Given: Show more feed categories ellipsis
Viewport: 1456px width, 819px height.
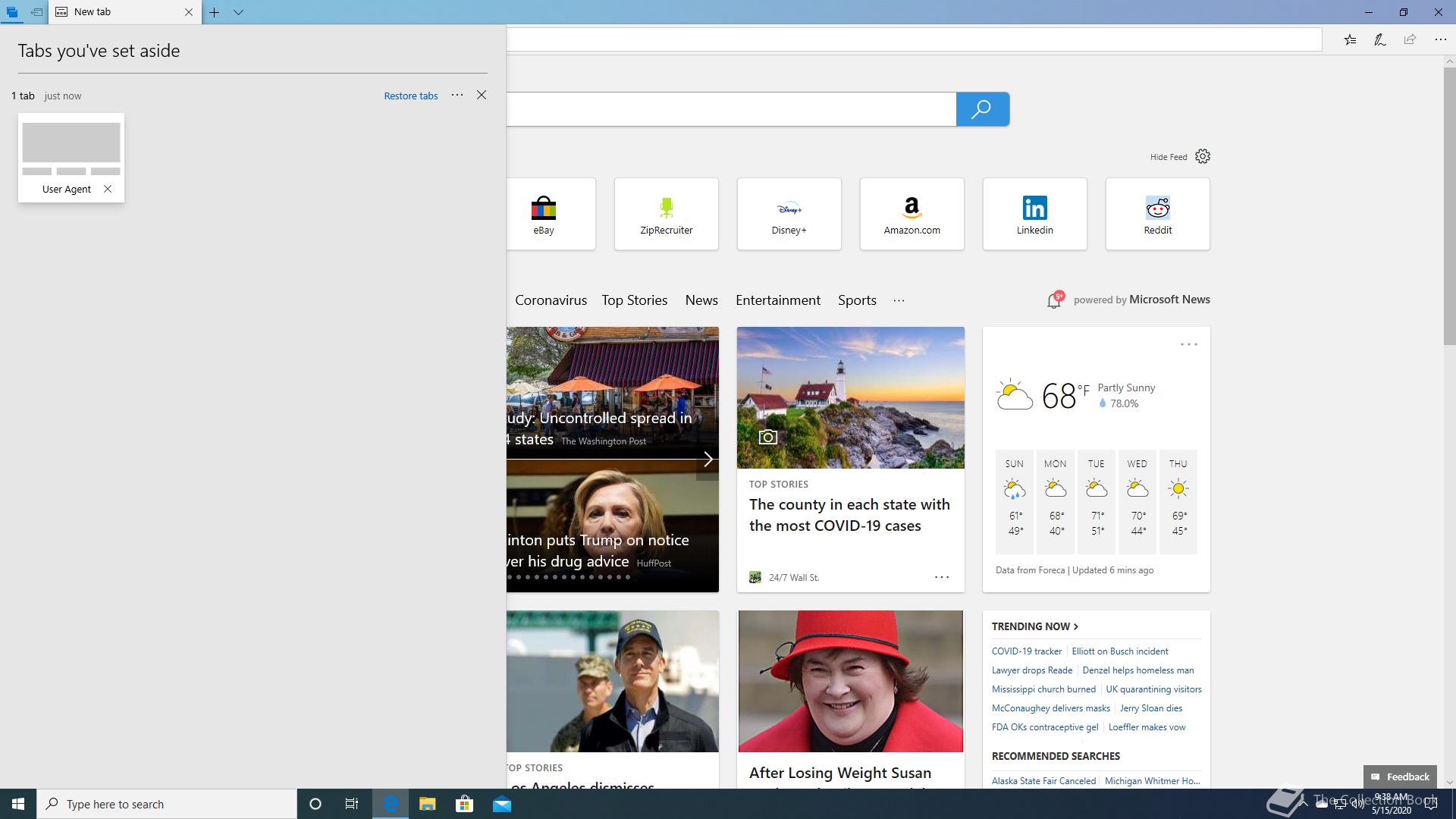Looking at the screenshot, I should (x=899, y=300).
